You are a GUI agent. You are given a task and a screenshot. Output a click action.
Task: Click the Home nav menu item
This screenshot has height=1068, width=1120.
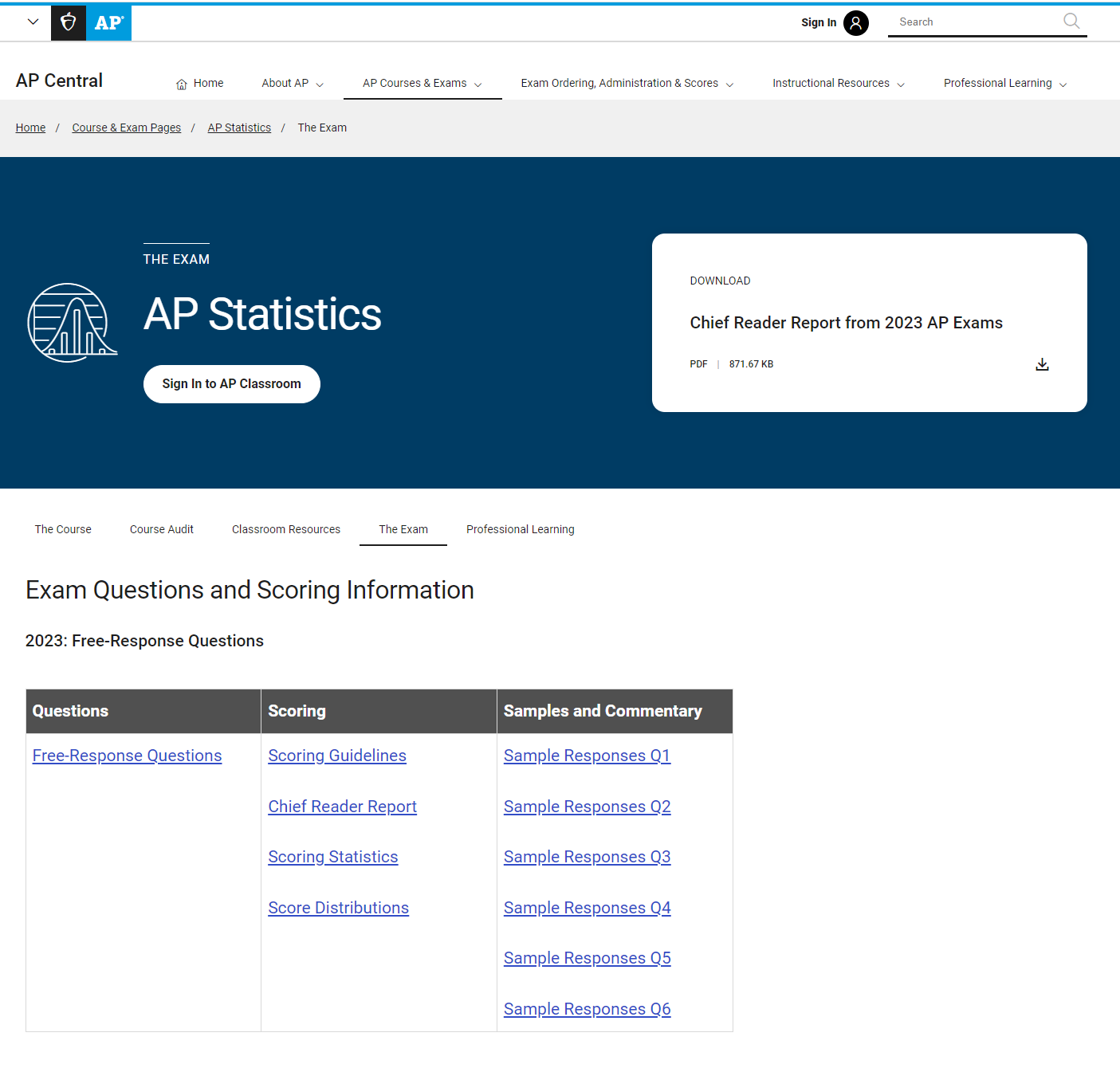click(x=200, y=83)
